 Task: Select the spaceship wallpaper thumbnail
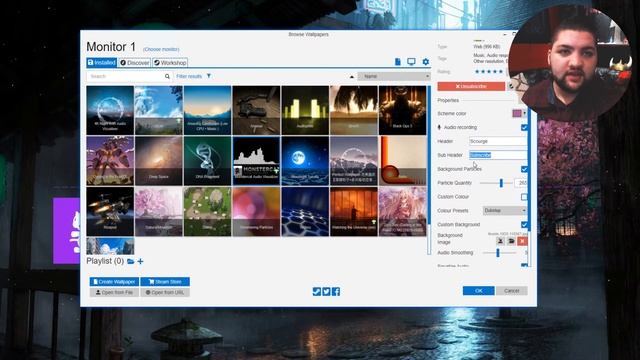click(110, 211)
